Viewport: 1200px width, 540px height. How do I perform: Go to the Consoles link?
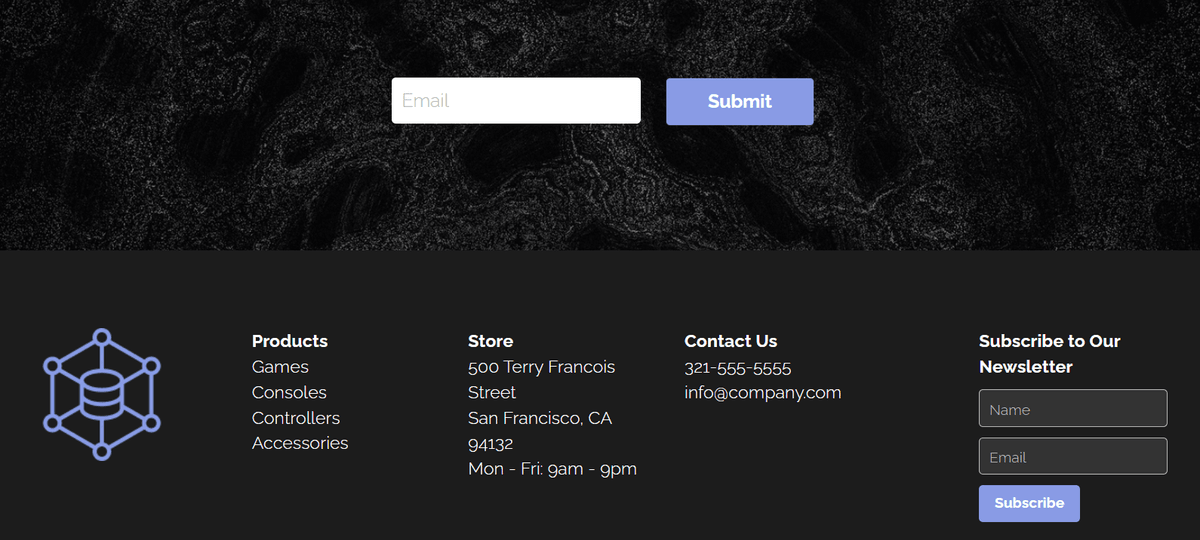289,392
